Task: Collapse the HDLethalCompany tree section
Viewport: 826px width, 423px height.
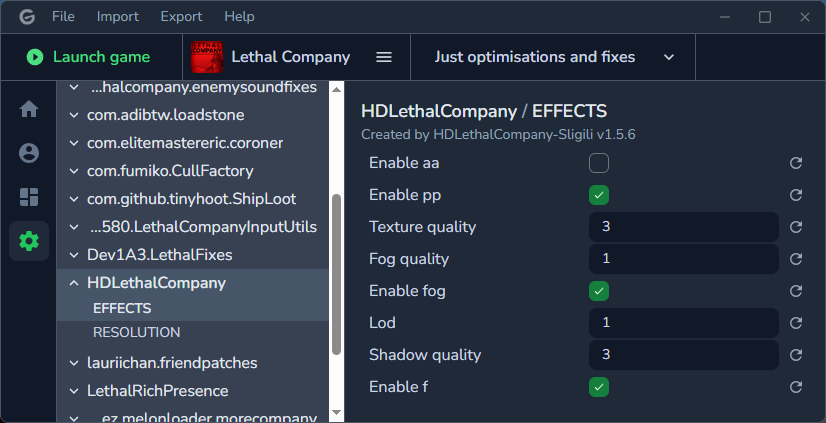Action: pos(74,283)
